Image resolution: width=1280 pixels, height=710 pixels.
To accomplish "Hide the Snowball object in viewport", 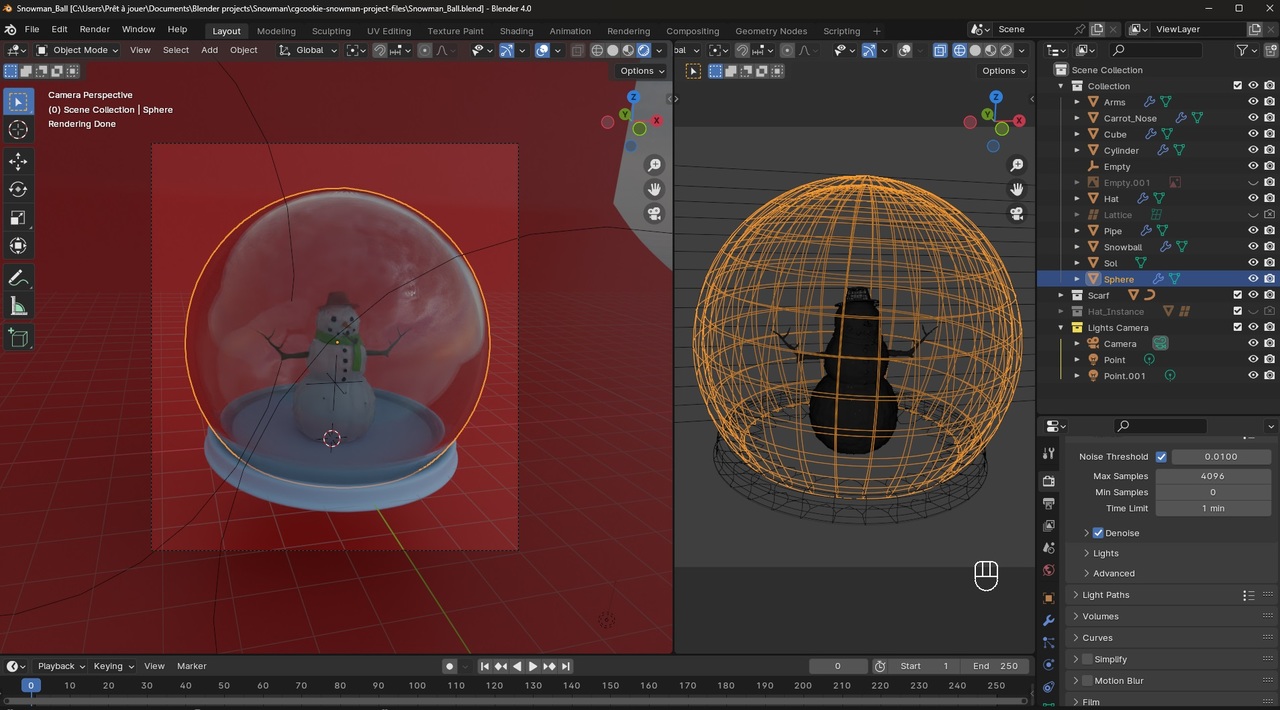I will 1252,247.
